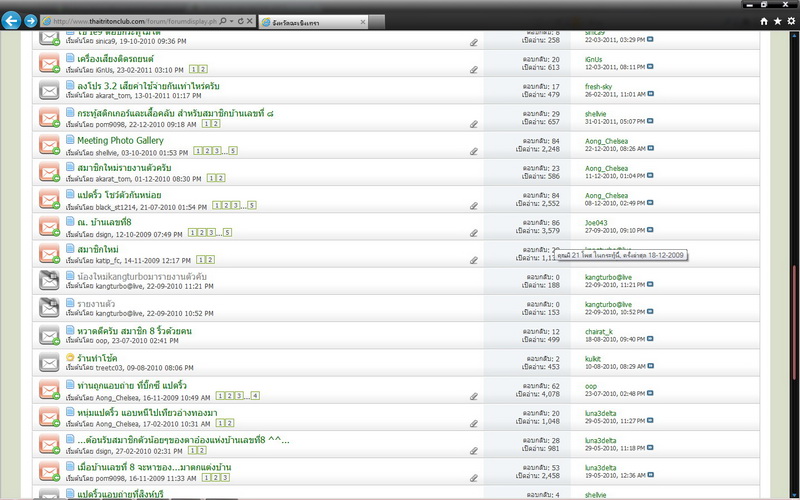The height and width of the screenshot is (500, 800).
Task: Open a new blank tab
Action: click(x=377, y=22)
